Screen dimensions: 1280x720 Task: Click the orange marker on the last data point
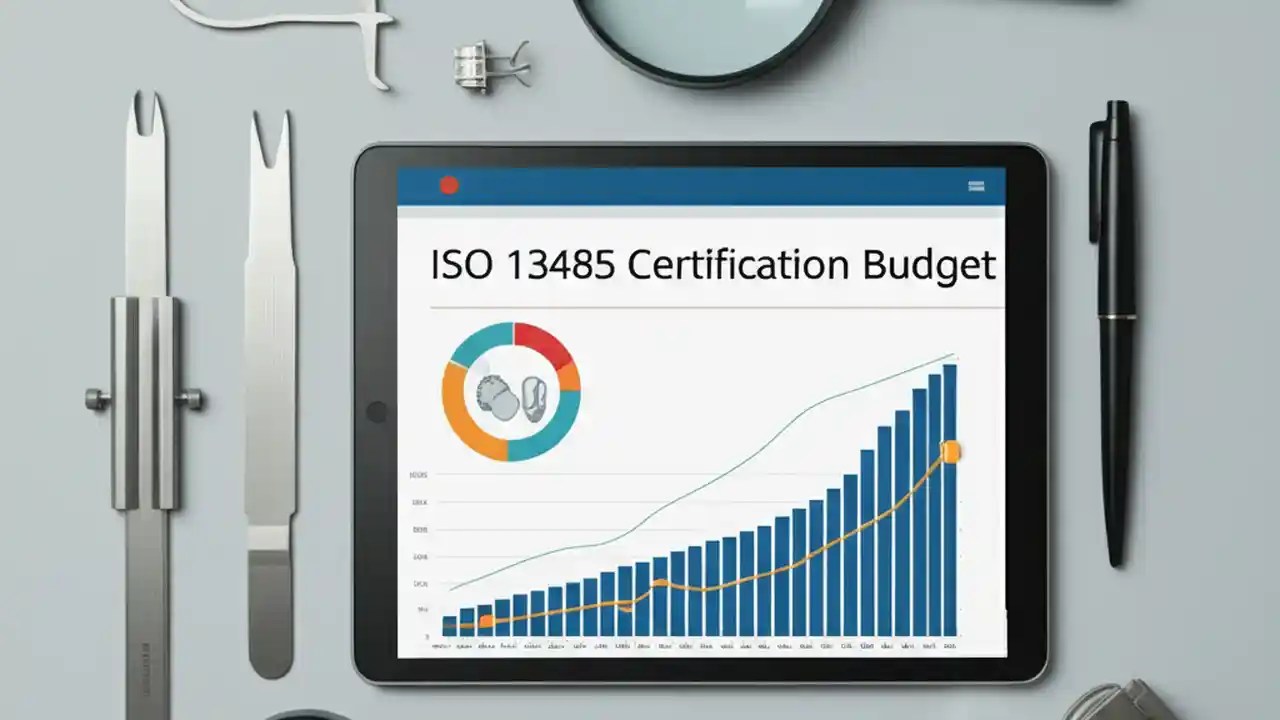[951, 452]
